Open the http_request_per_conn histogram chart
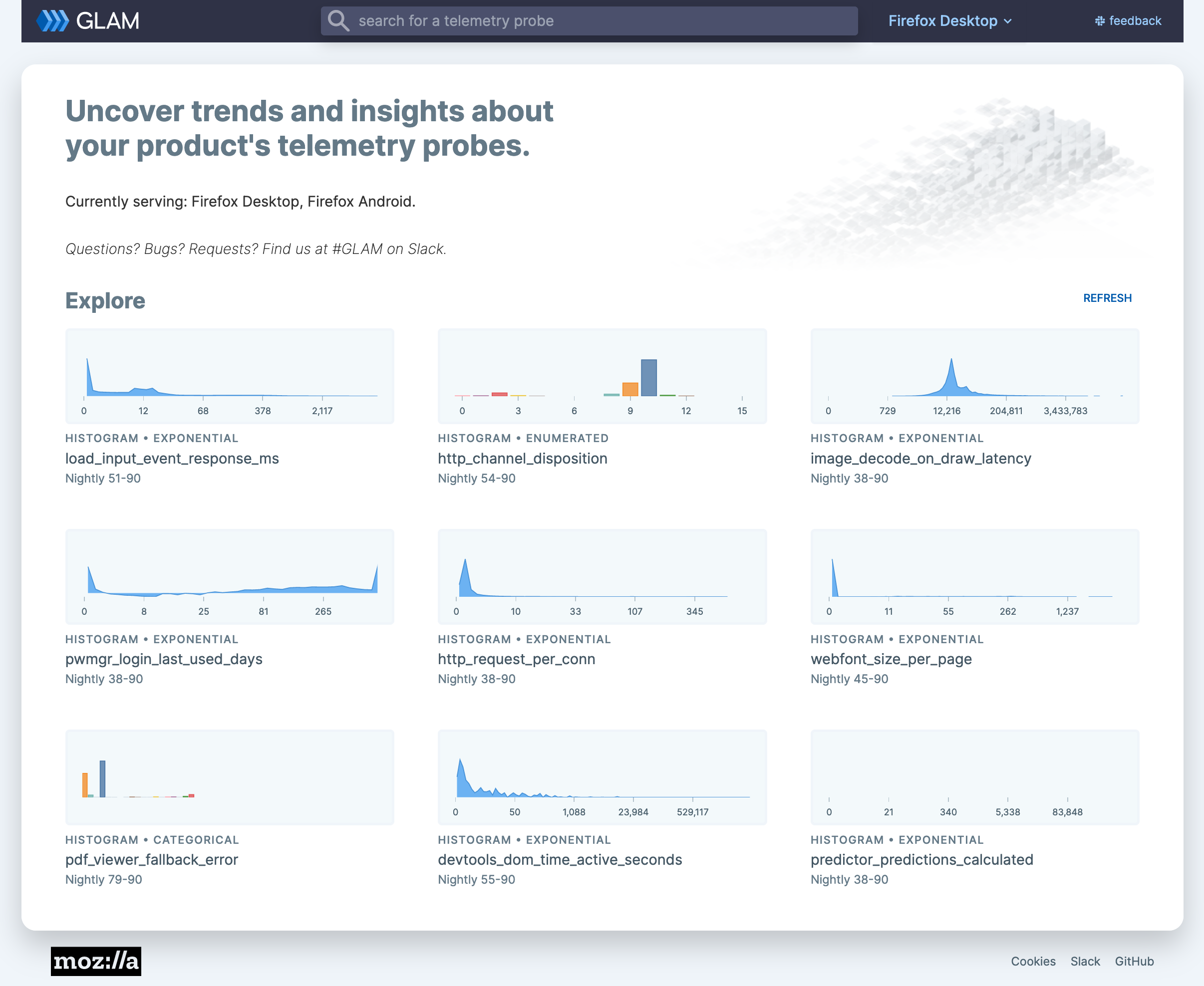Screen dimensions: 1204x986 (x=602, y=576)
